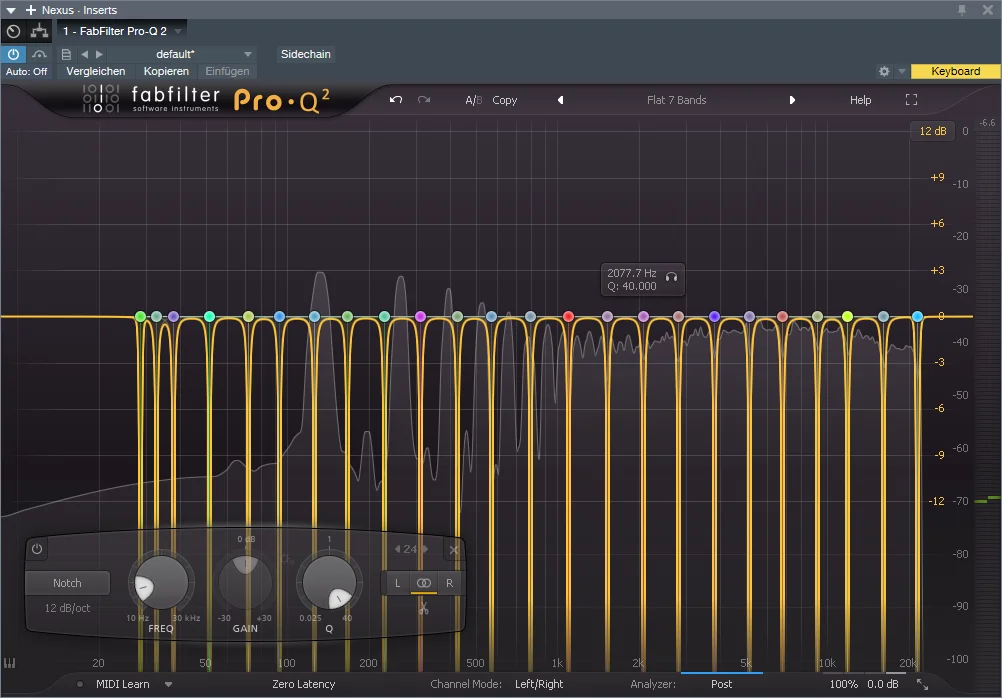Click the headphones solo icon in band tooltip
Image resolution: width=1002 pixels, height=698 pixels.
tap(671, 277)
